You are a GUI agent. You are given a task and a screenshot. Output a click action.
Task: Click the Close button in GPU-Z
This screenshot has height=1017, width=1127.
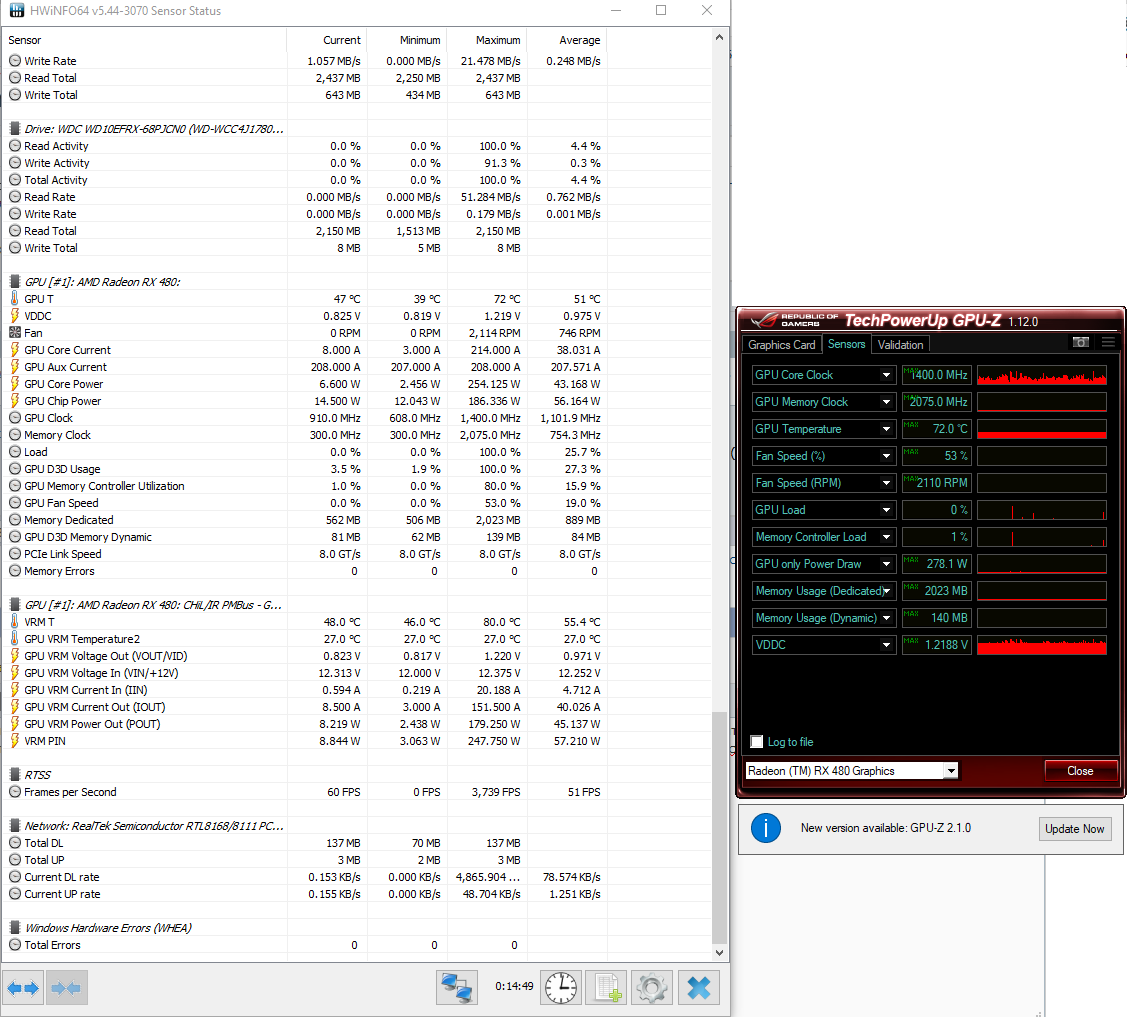(1080, 771)
